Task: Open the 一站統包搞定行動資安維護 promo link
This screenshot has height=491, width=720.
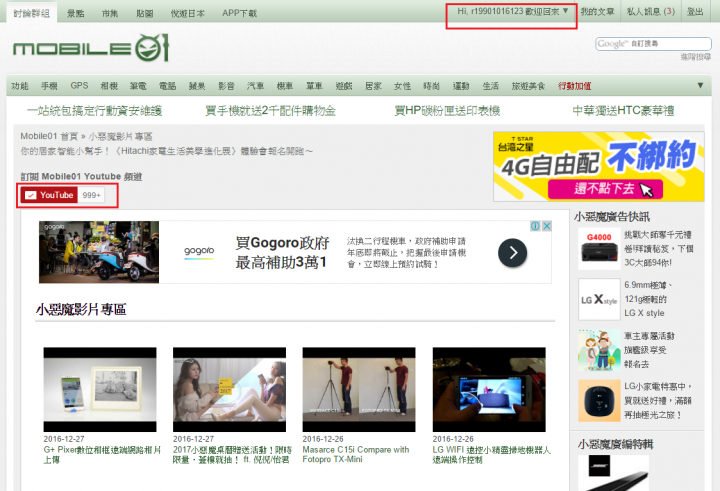Action: point(94,111)
